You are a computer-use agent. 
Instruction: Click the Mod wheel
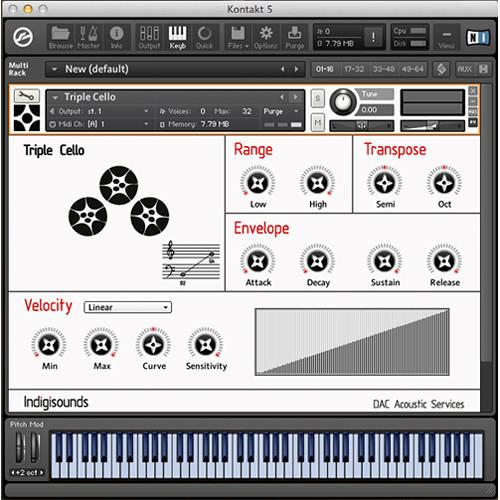(x=35, y=447)
